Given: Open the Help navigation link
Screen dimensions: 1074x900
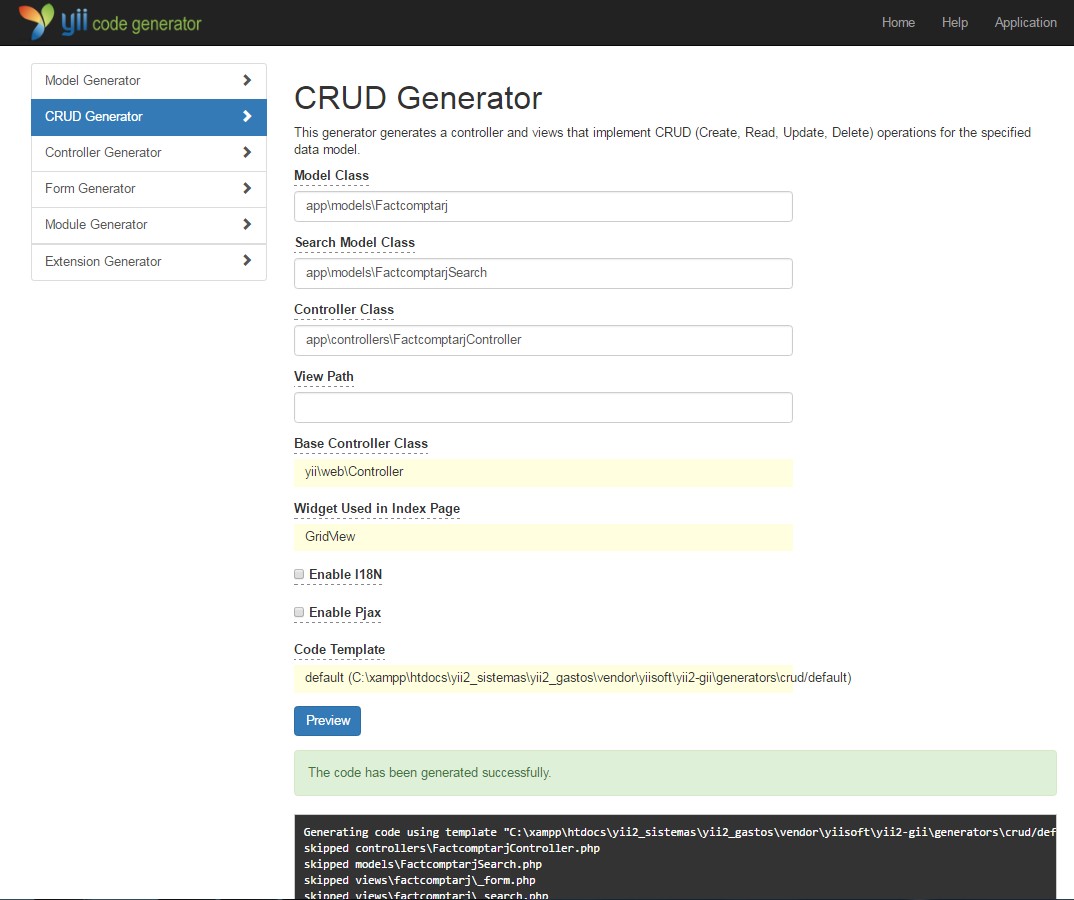Looking at the screenshot, I should click(x=955, y=22).
